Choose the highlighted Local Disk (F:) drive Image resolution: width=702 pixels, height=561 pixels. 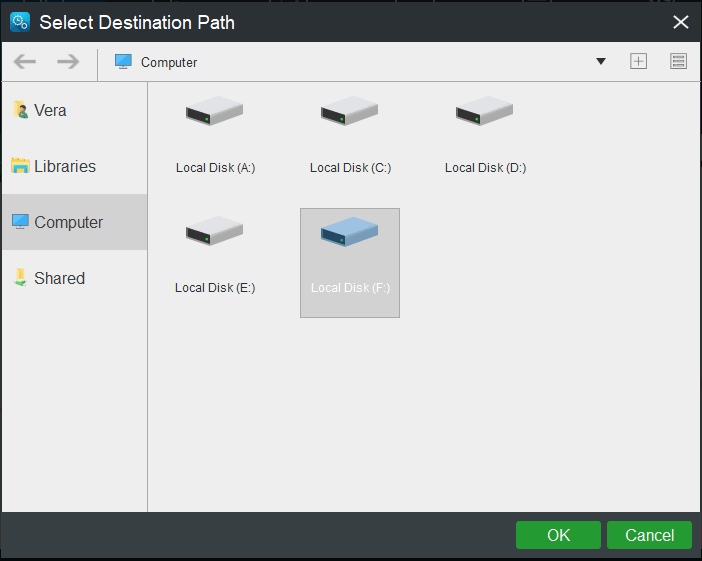350,235
